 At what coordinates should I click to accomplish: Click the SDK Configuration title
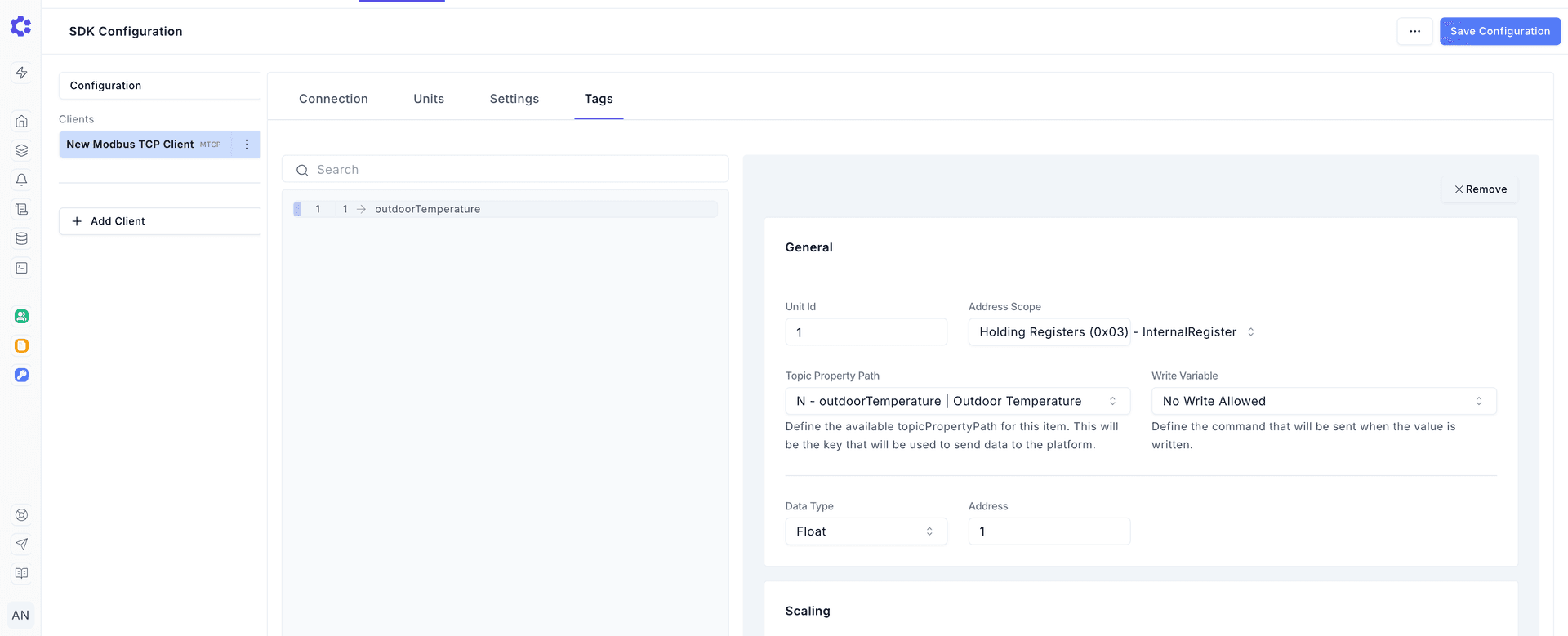tap(126, 31)
